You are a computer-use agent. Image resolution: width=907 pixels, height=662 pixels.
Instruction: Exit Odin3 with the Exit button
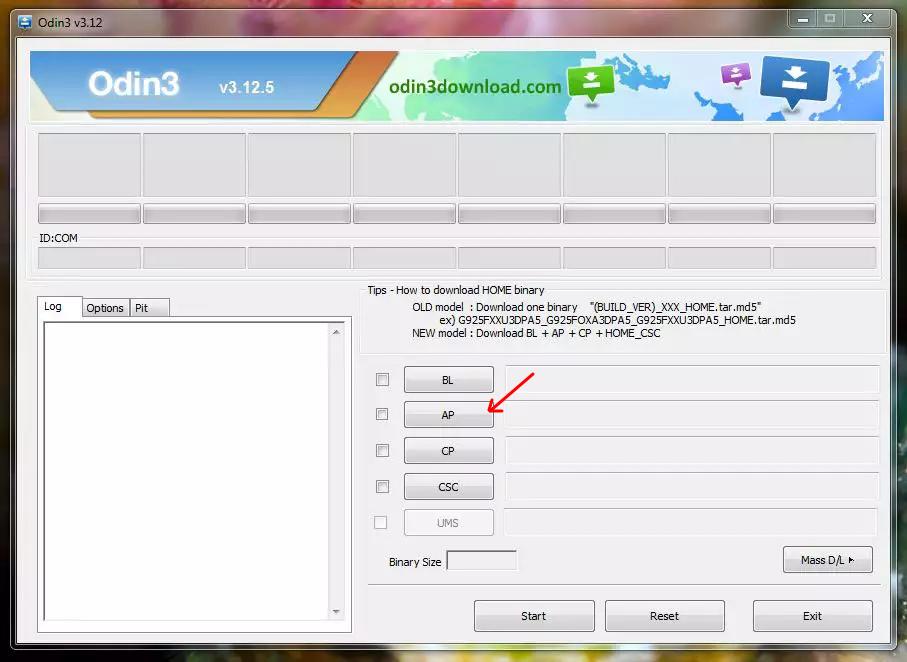click(x=813, y=616)
